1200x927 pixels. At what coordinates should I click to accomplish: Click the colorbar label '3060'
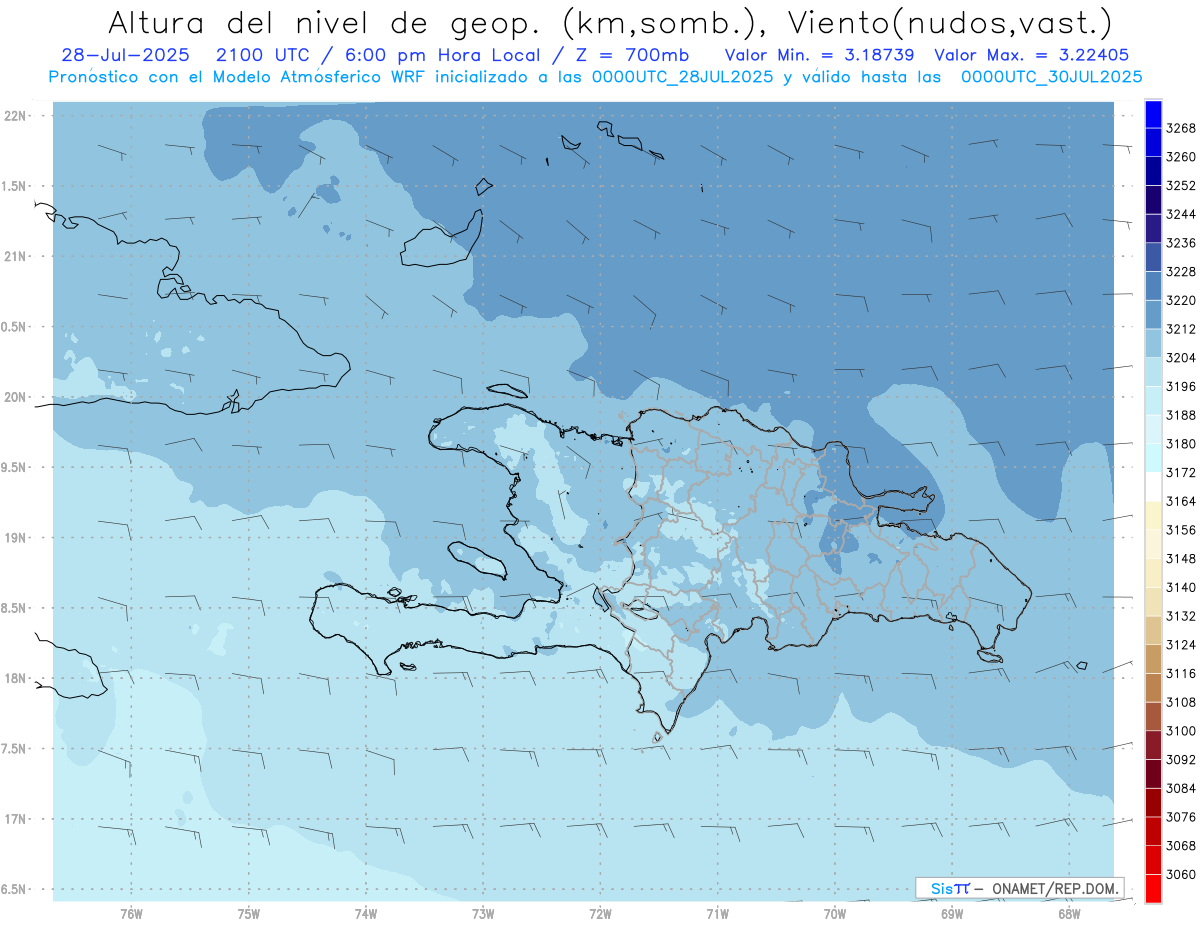[1180, 875]
